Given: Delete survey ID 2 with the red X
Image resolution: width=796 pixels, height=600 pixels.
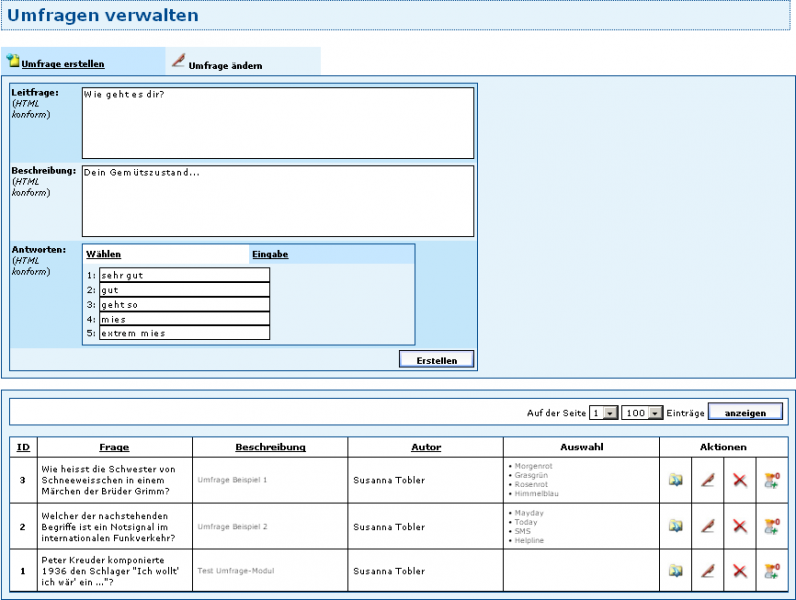Looking at the screenshot, I should (739, 526).
